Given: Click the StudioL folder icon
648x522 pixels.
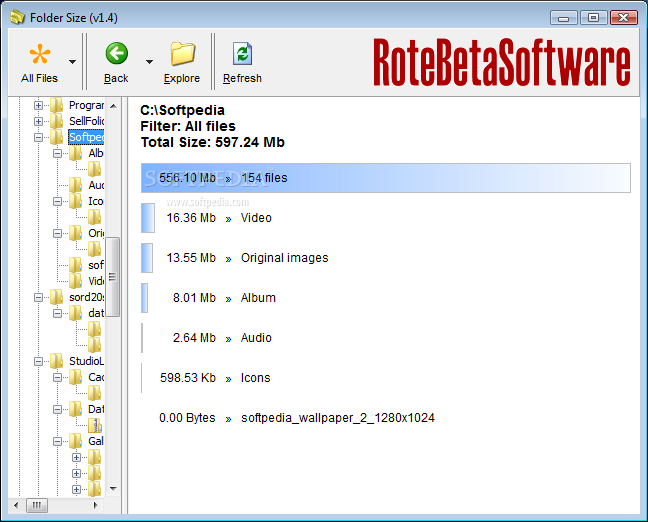Looking at the screenshot, I should pyautogui.click(x=56, y=361).
